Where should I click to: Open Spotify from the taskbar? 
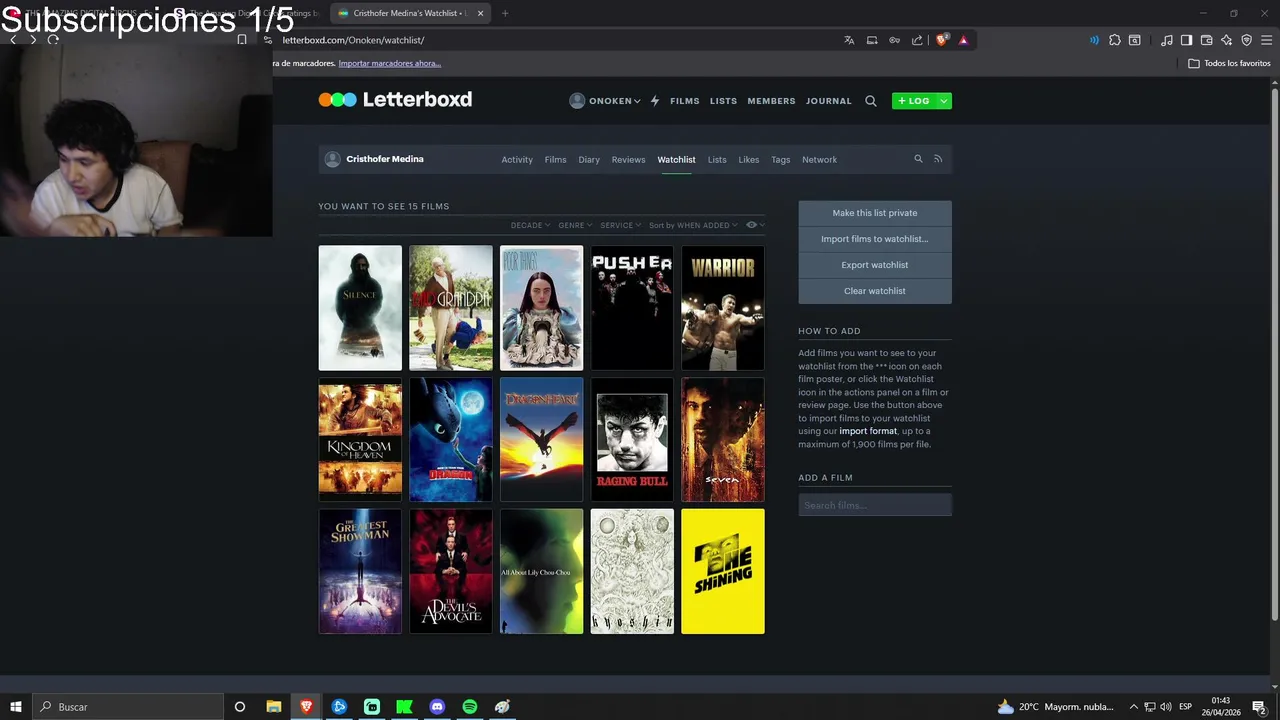click(470, 707)
